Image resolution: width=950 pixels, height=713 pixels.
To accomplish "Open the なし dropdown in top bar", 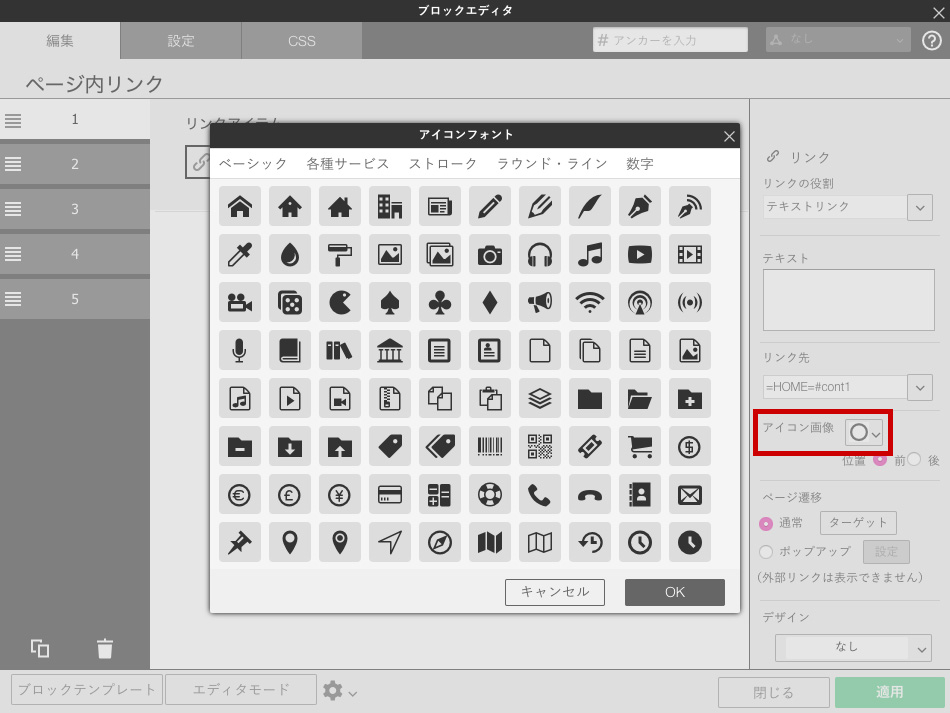I will point(837,40).
